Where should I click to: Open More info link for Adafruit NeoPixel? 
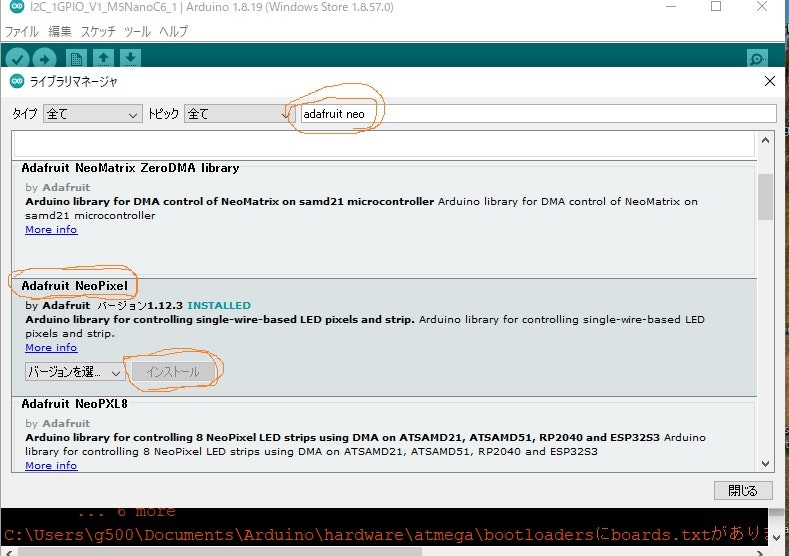point(51,348)
